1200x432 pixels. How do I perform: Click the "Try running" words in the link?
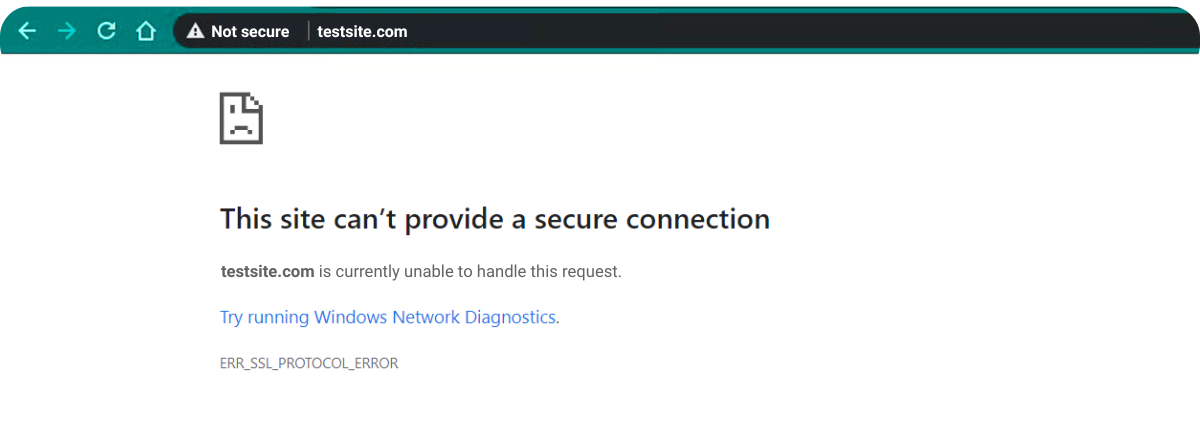pos(264,317)
